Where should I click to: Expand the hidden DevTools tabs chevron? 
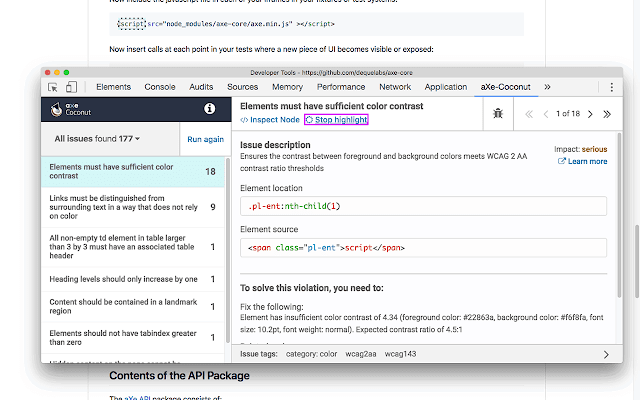(x=546, y=88)
